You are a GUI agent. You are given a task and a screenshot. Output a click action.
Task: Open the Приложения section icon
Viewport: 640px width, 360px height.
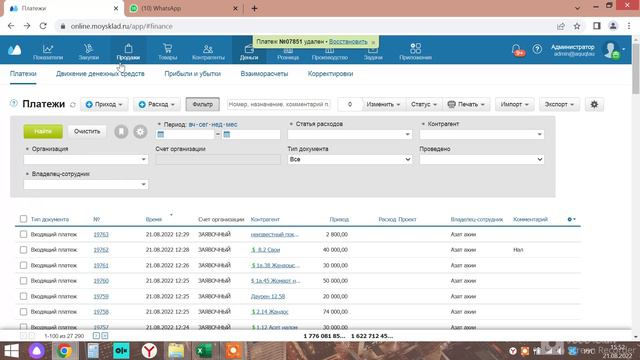click(416, 51)
